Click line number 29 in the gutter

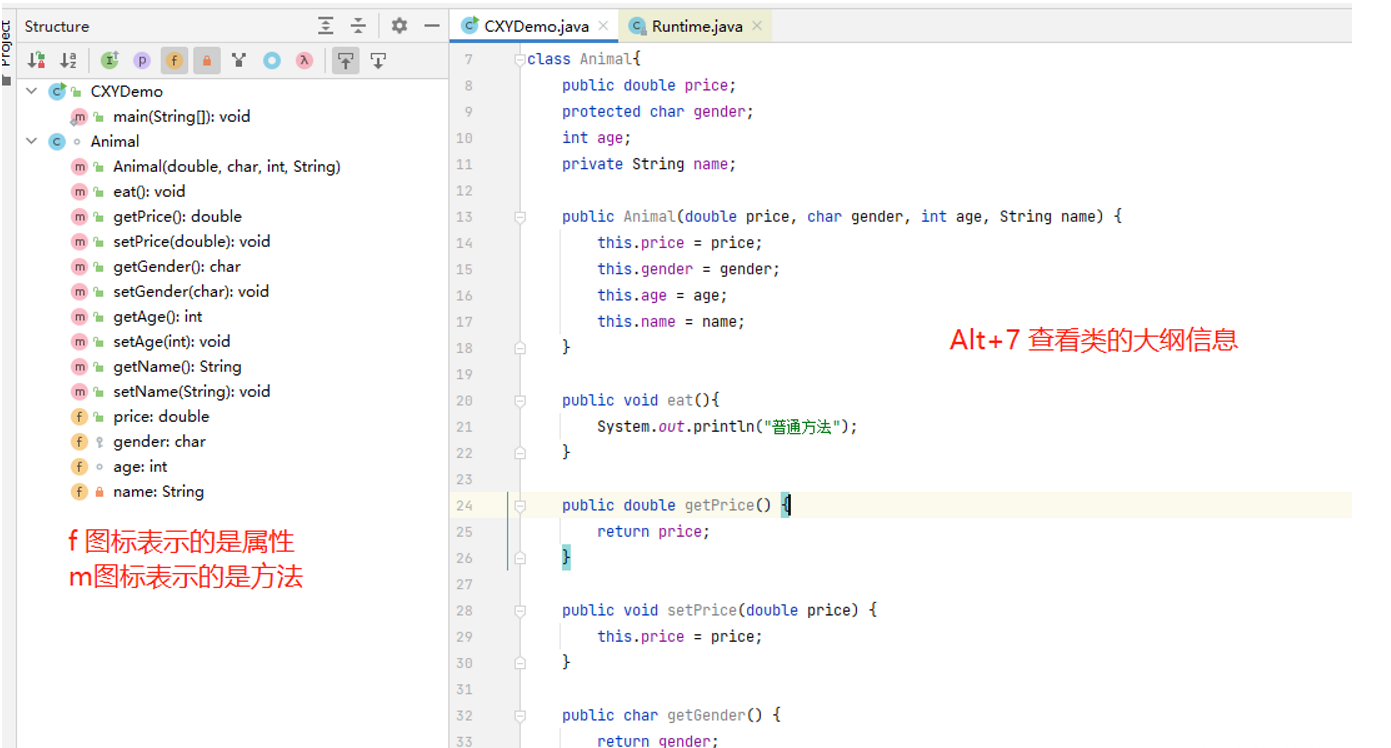(464, 636)
